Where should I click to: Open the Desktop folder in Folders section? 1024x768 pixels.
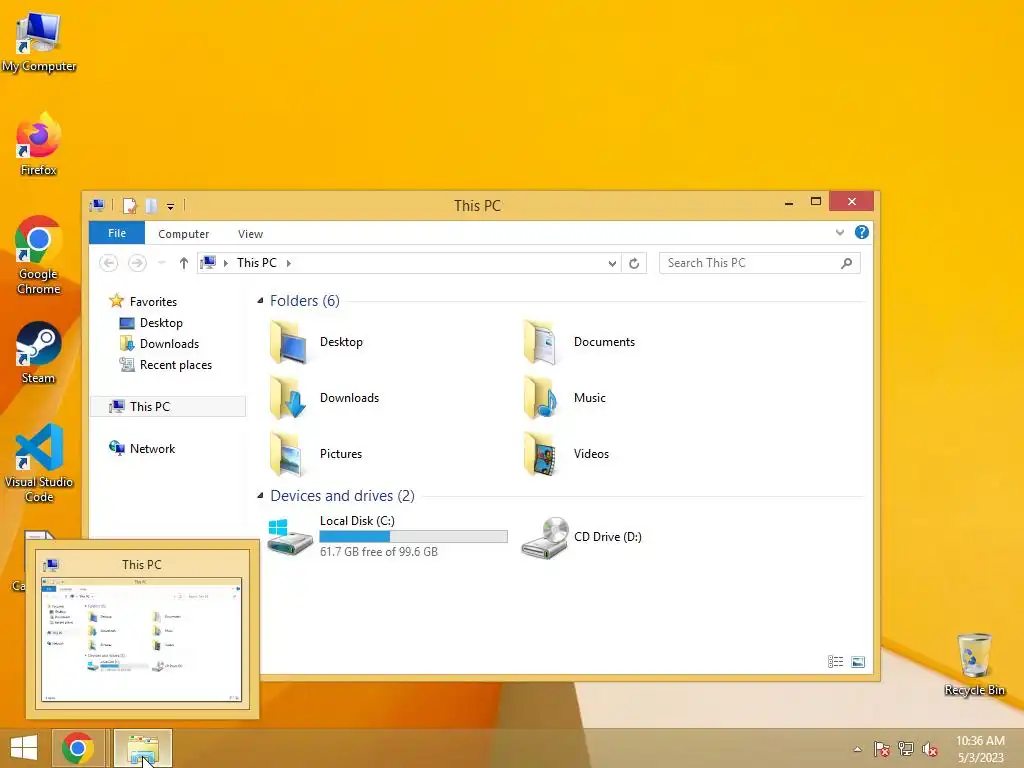click(317, 342)
